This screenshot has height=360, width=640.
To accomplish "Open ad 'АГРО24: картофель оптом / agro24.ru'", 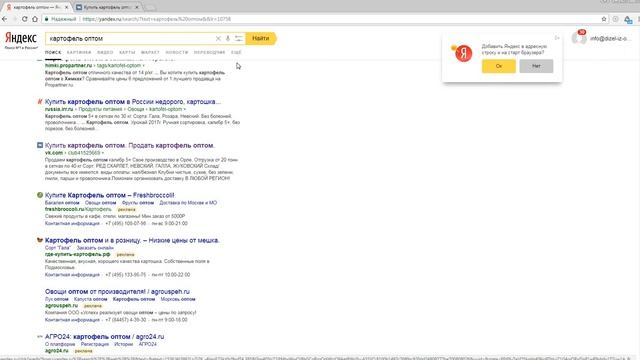I will click(104, 336).
